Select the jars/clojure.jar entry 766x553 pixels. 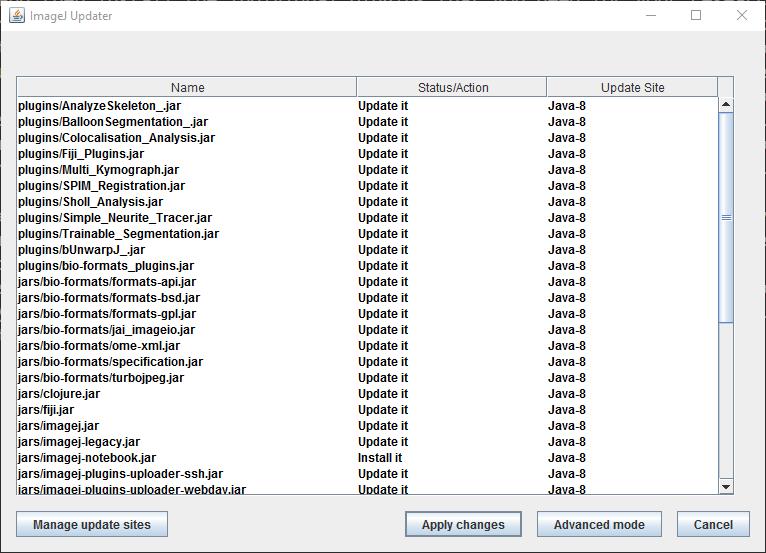59,394
